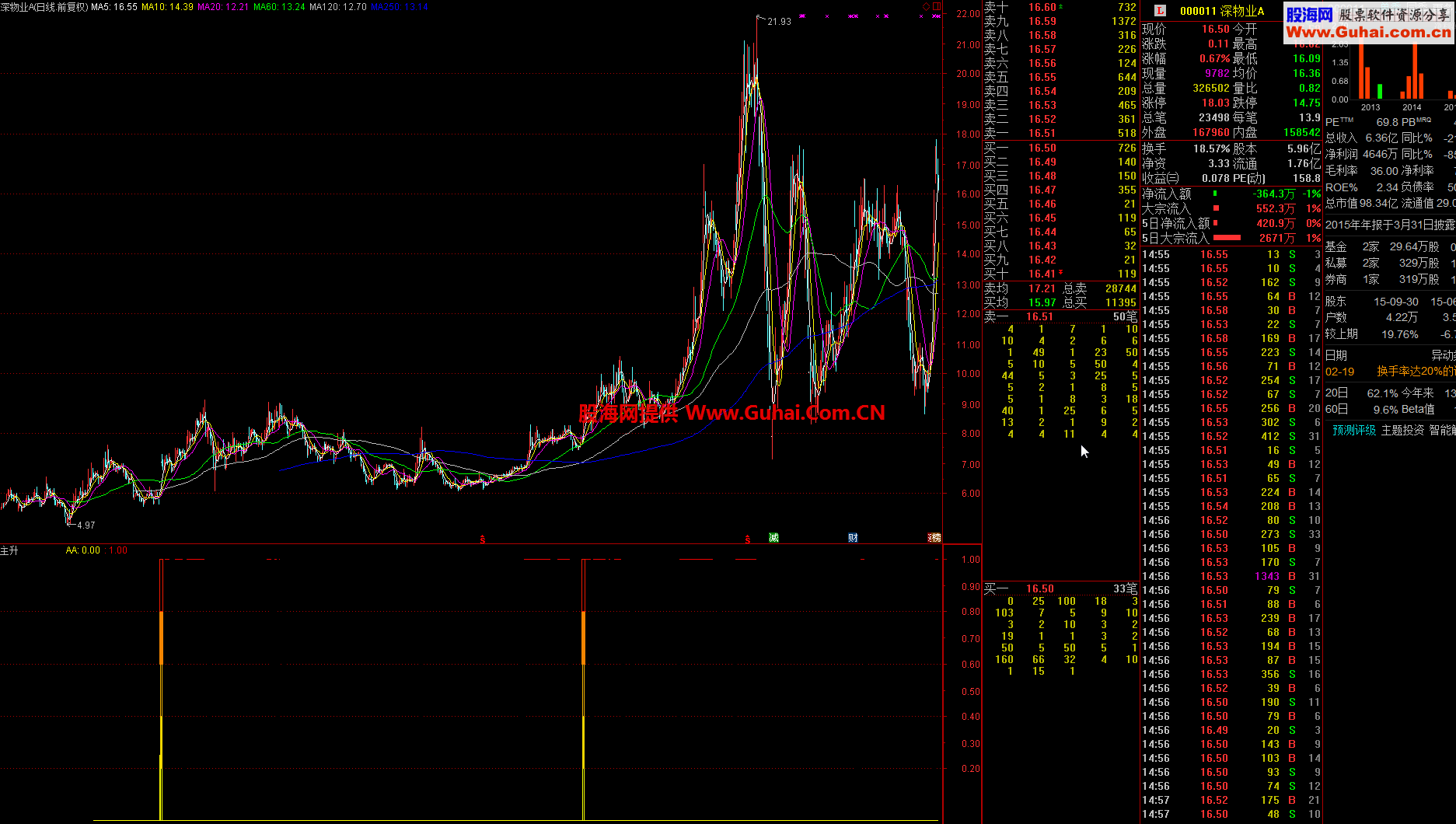Click the 现价 16.50 value
Screen dimensions: 1456x824
1215,29
